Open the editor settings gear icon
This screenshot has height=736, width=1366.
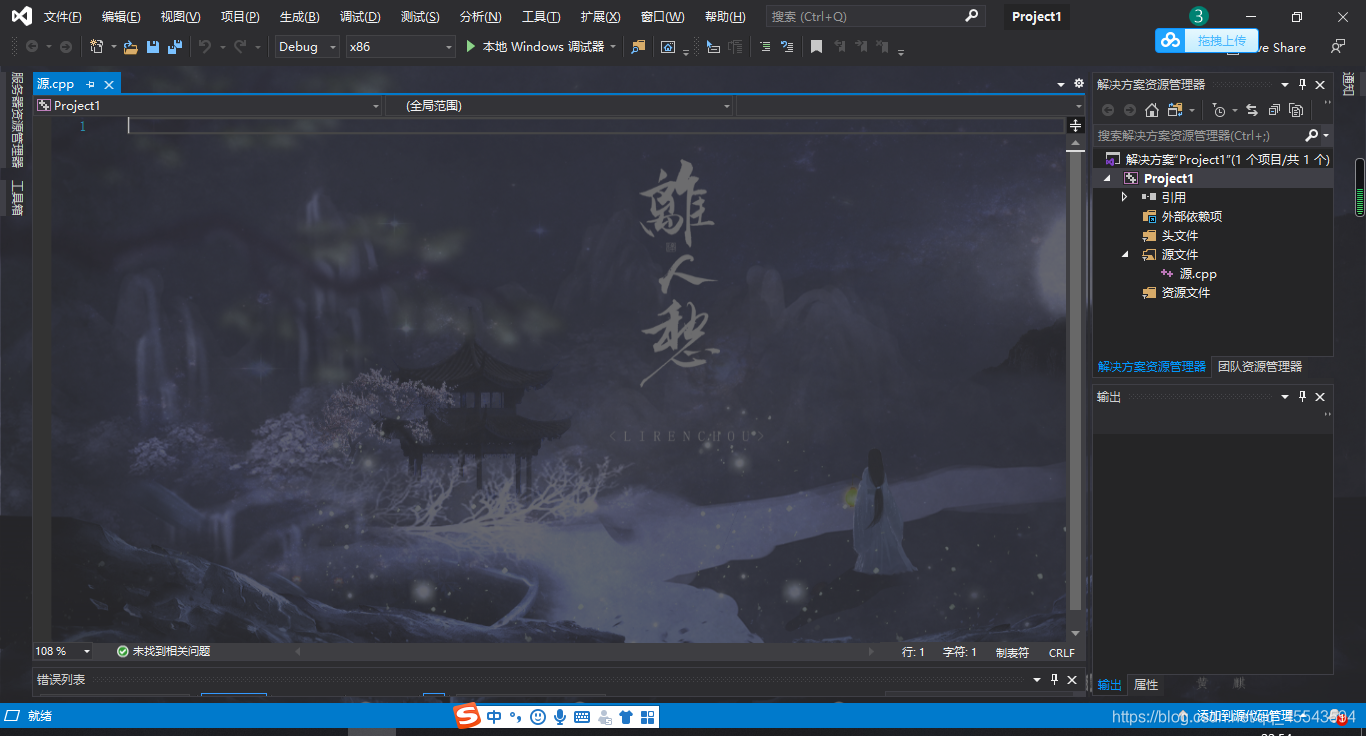(1079, 84)
